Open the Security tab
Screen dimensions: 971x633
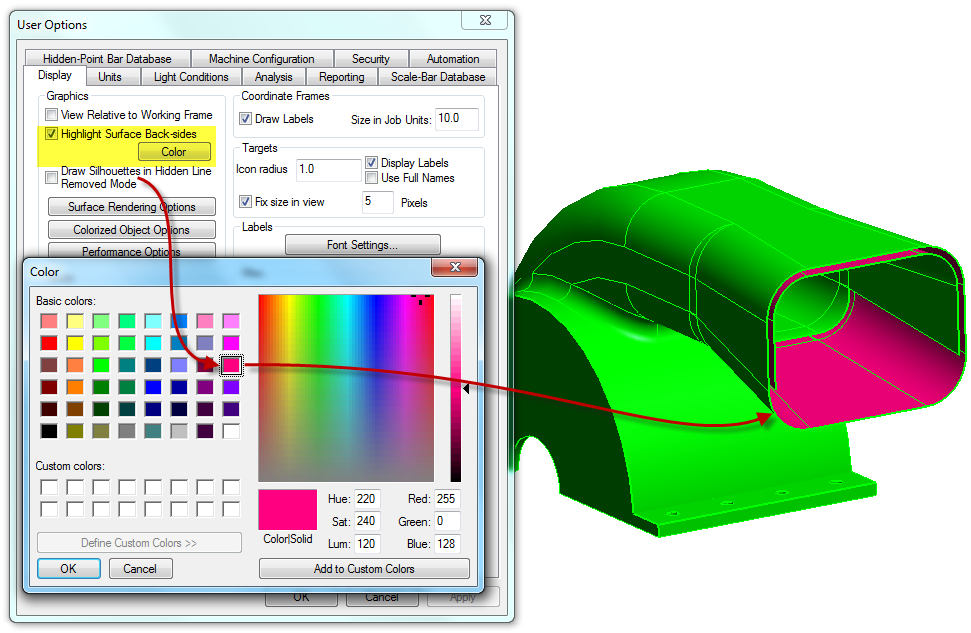(x=370, y=58)
